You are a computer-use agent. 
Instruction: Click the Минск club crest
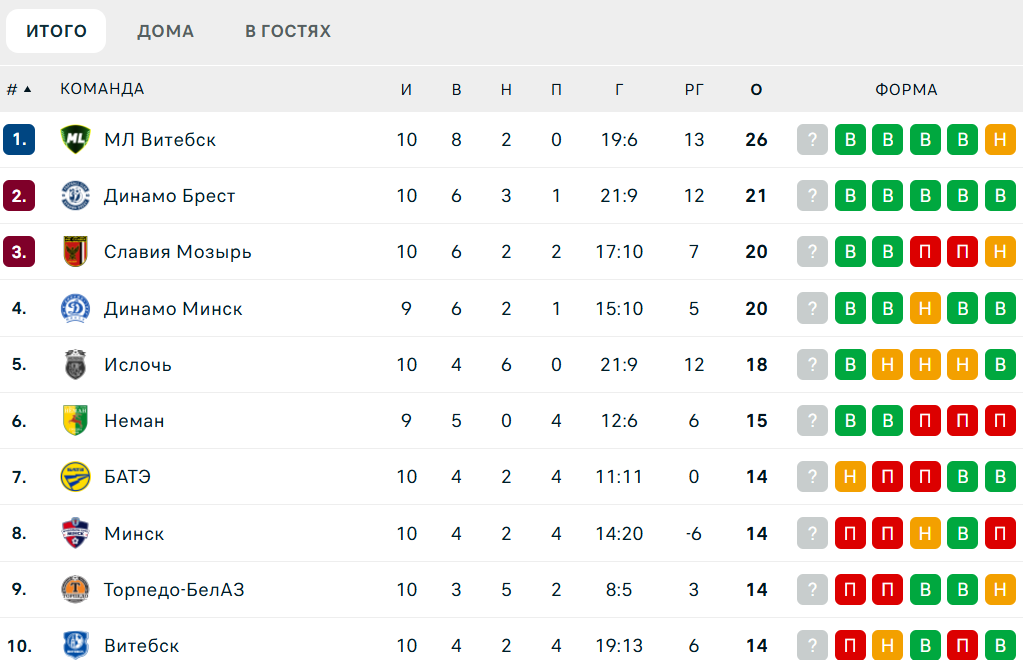[75, 534]
